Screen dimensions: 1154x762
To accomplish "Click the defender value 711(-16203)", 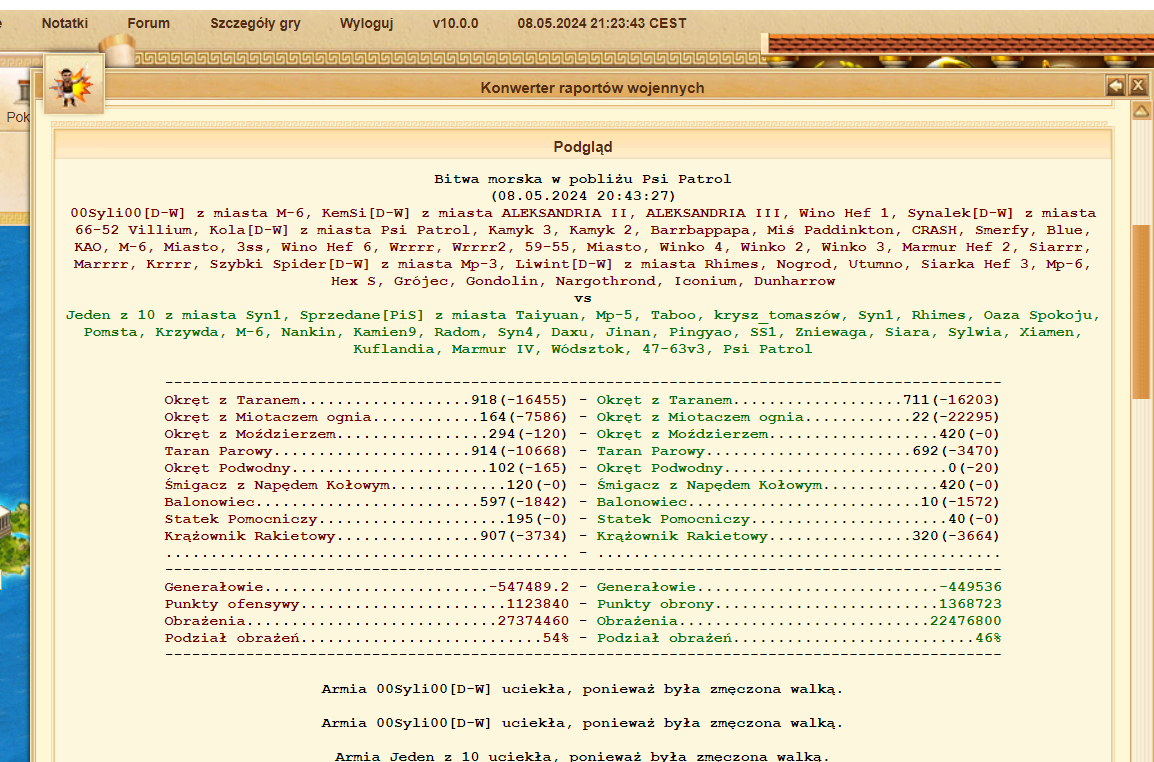I will click(951, 400).
